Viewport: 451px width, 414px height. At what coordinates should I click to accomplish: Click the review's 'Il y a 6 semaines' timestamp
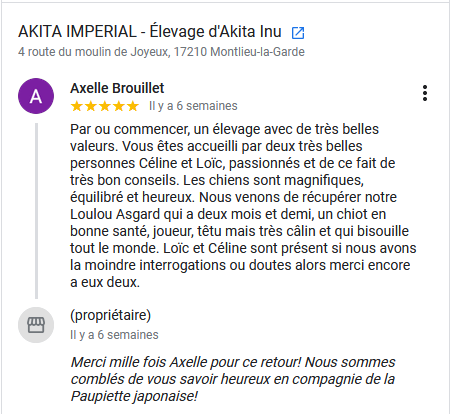tap(193, 106)
